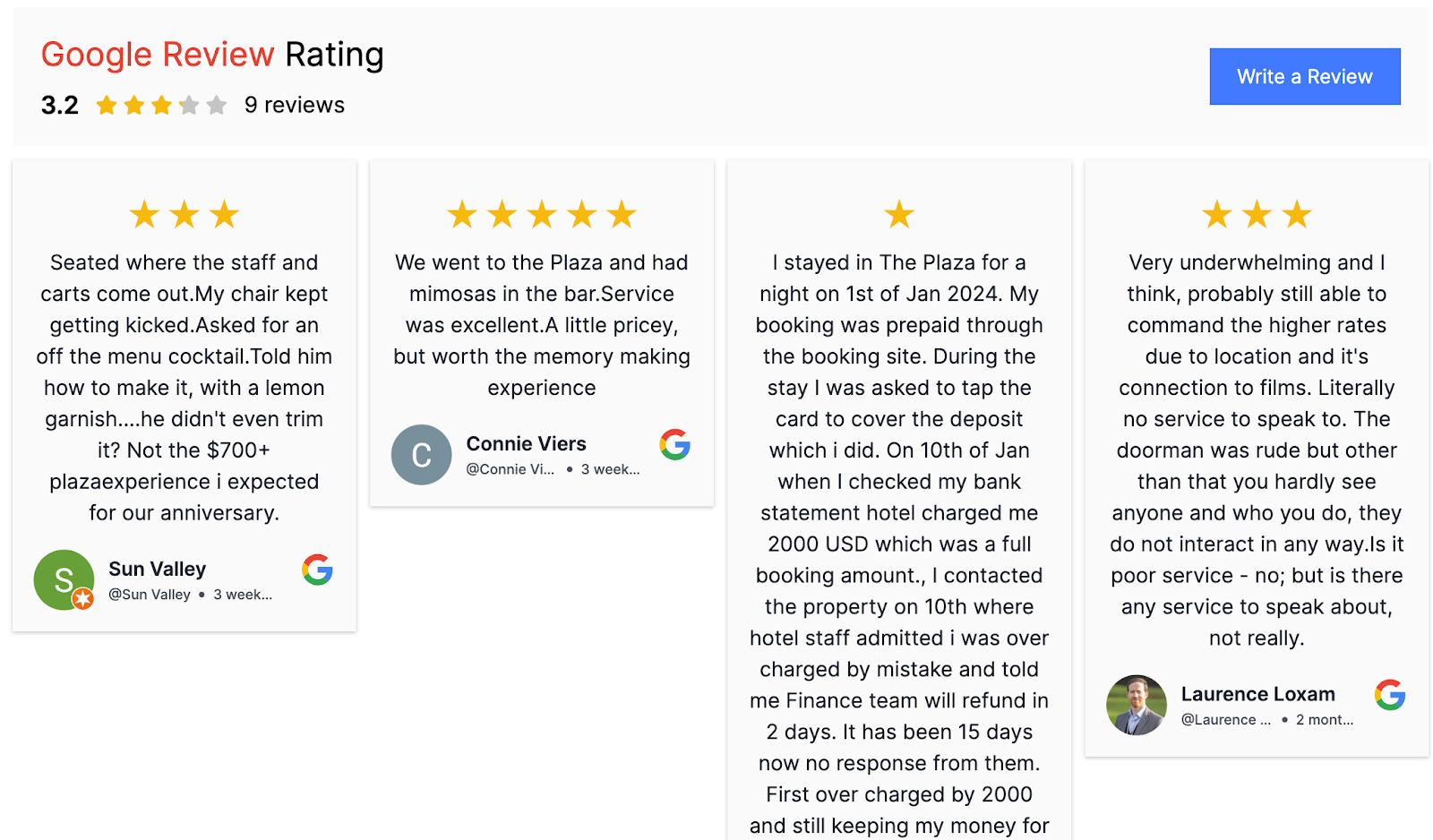Click the truncated @Connie Vi... handle
1433x840 pixels.
(510, 469)
